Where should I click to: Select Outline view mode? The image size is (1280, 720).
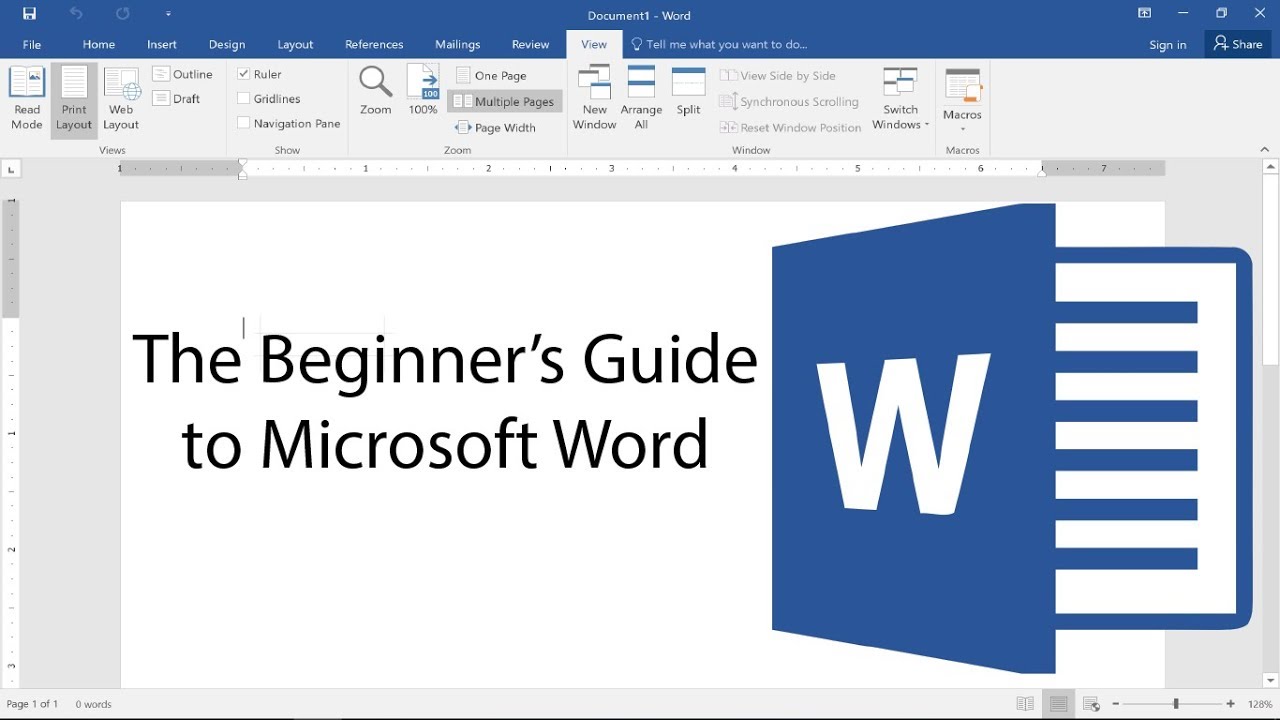(184, 73)
